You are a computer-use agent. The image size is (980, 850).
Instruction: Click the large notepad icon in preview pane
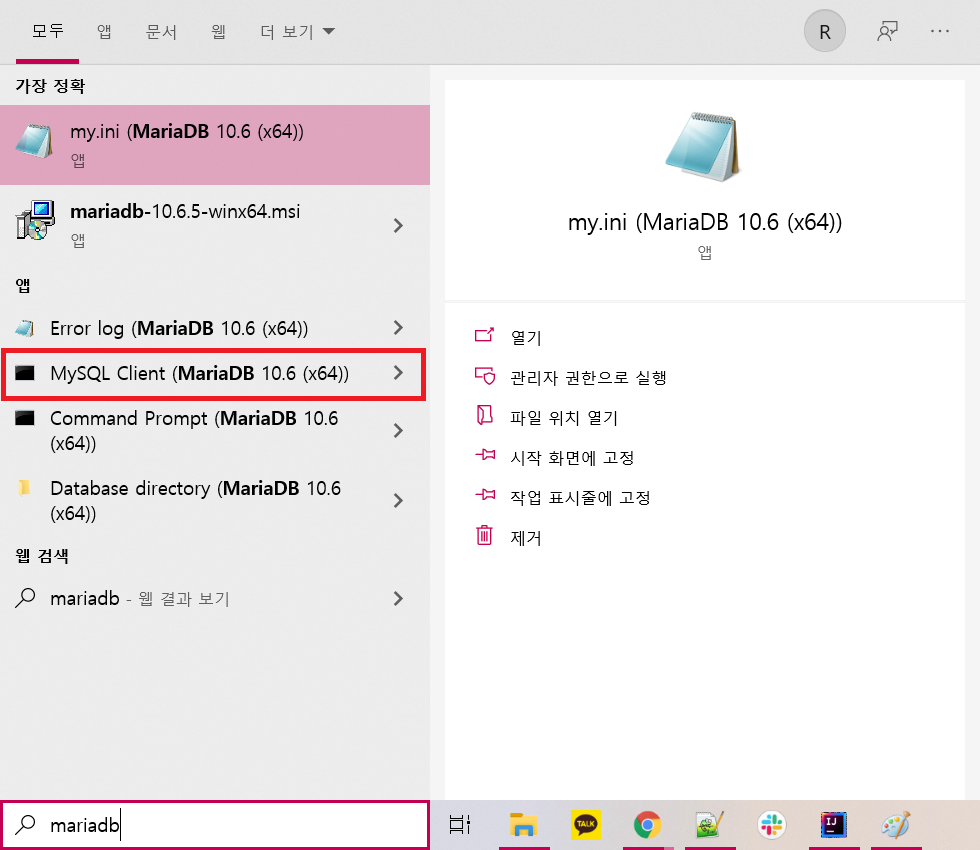[703, 147]
